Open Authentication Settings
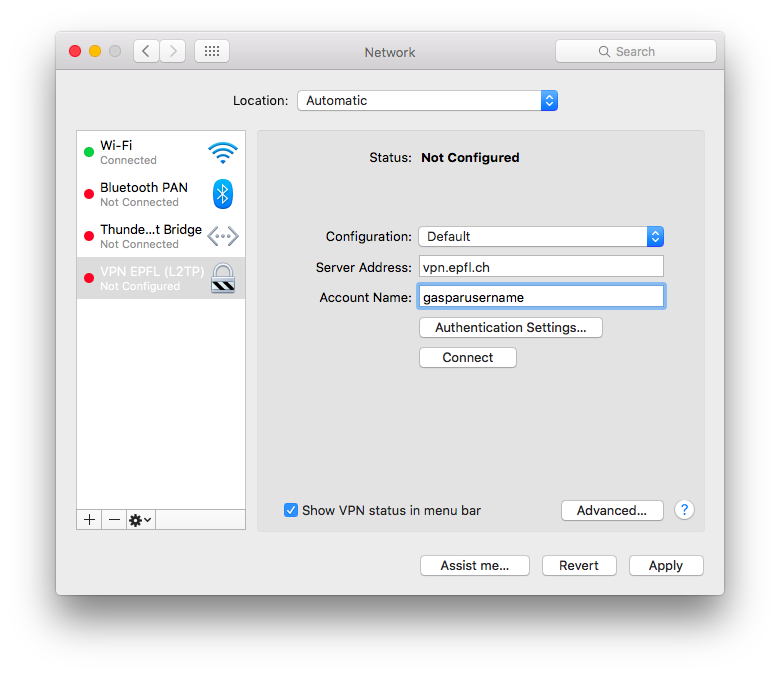Screen dimensions: 780x675 [511, 328]
